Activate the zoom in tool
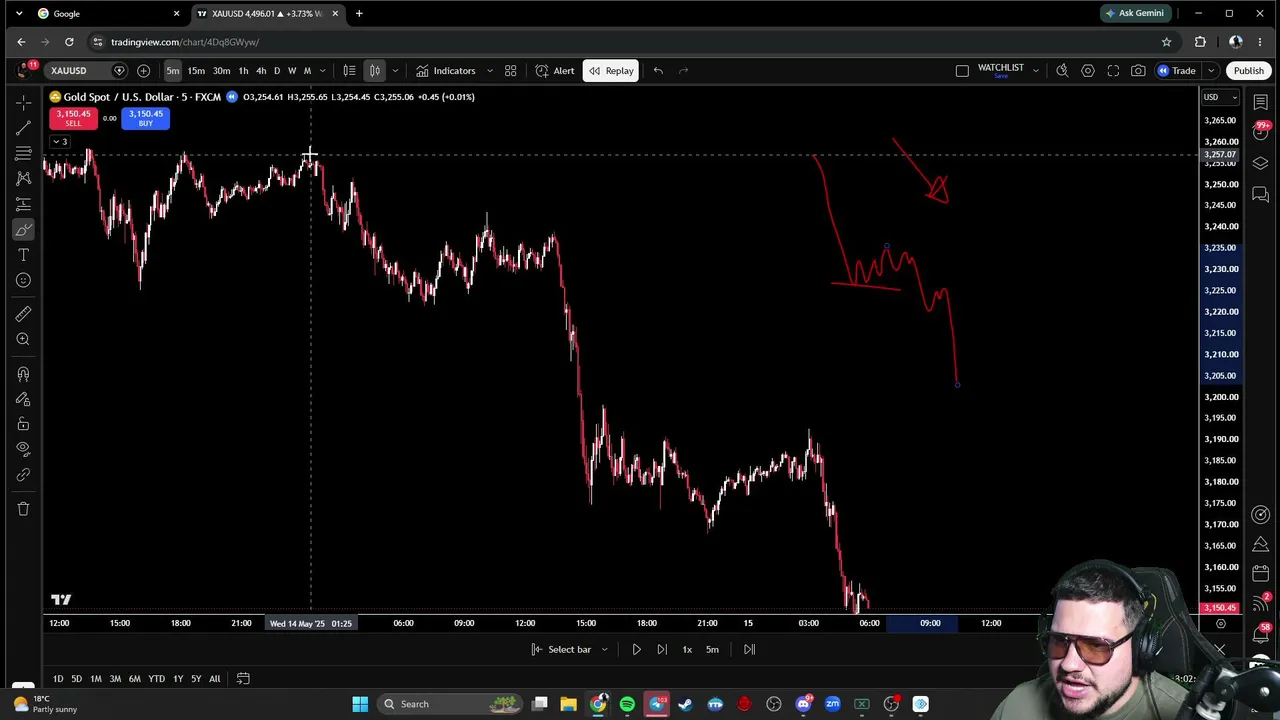This screenshot has width=1280, height=720. point(23,339)
